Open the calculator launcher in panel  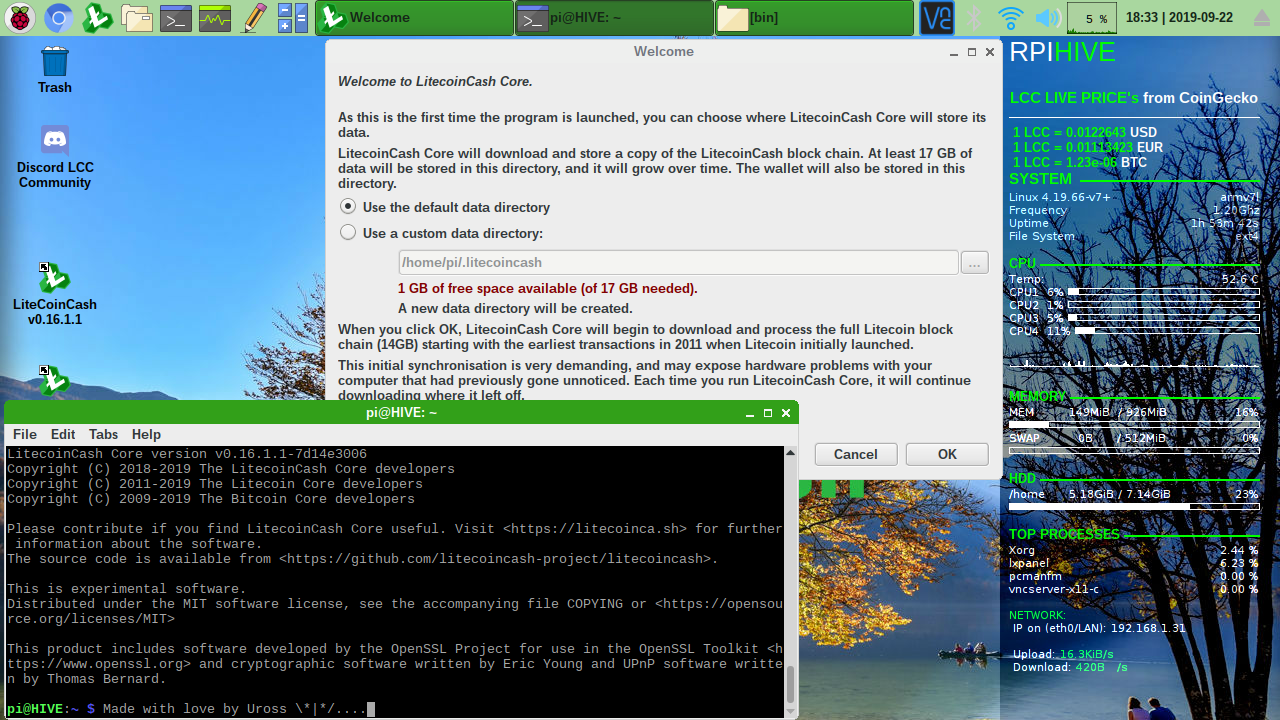(x=292, y=17)
